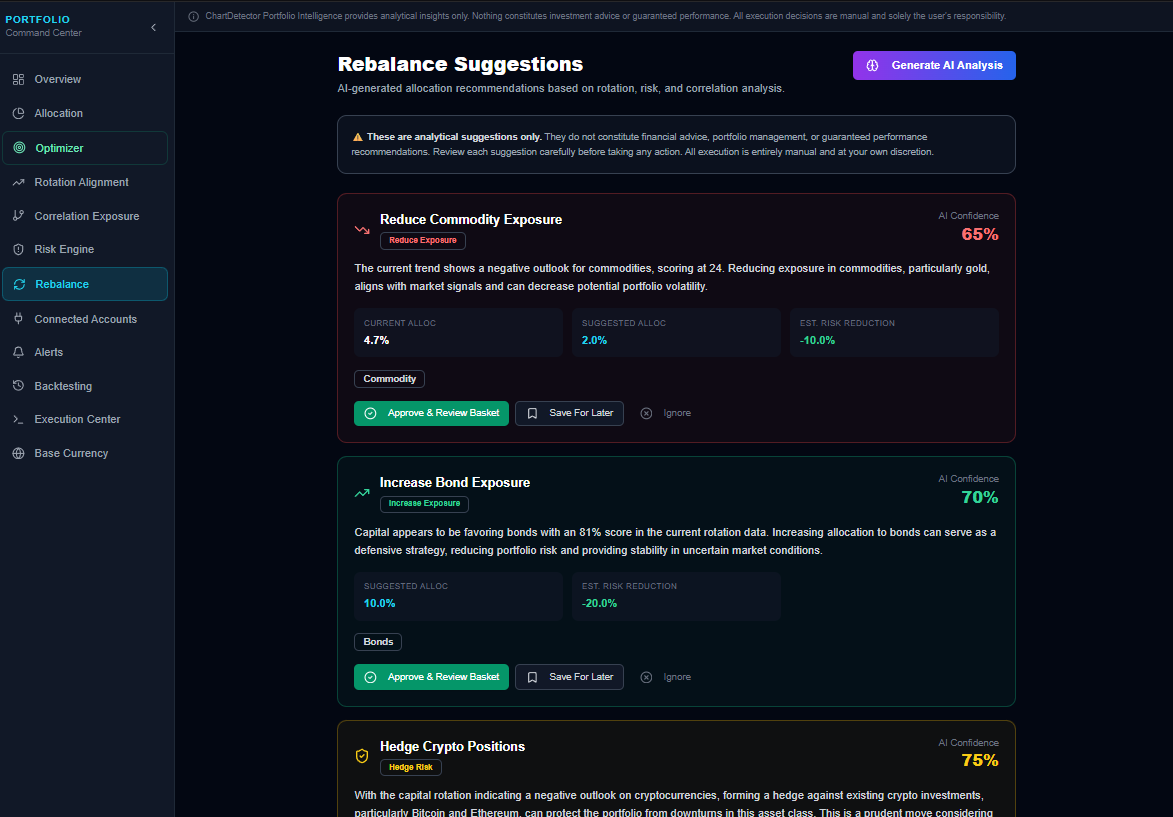The height and width of the screenshot is (817, 1173).
Task: Click the Connected Accounts plug icon
Action: (x=19, y=319)
